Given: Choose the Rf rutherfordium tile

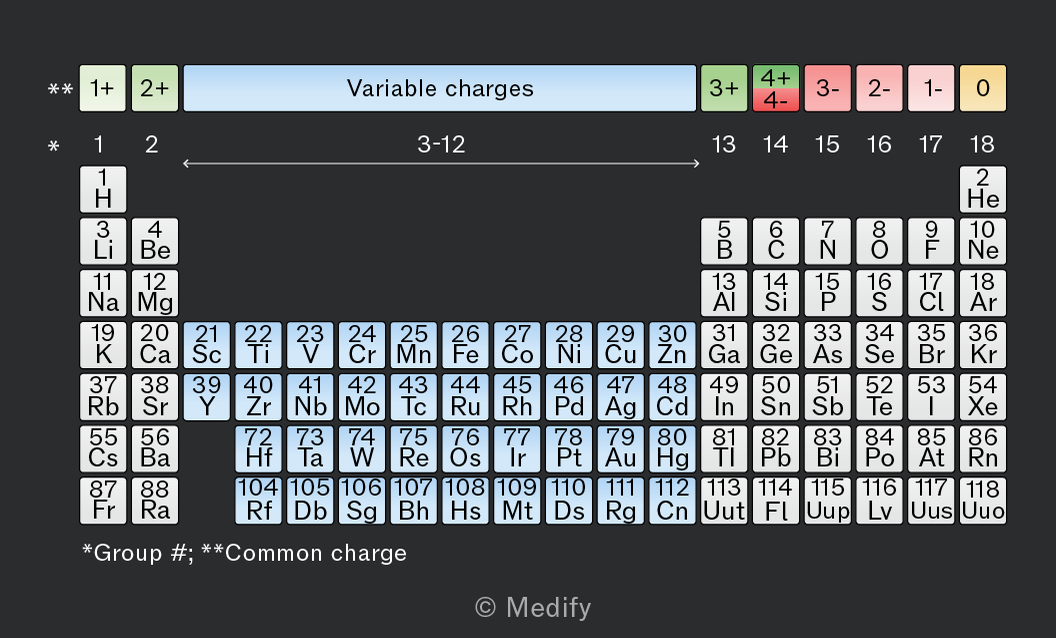Looking at the screenshot, I should 259,501.
